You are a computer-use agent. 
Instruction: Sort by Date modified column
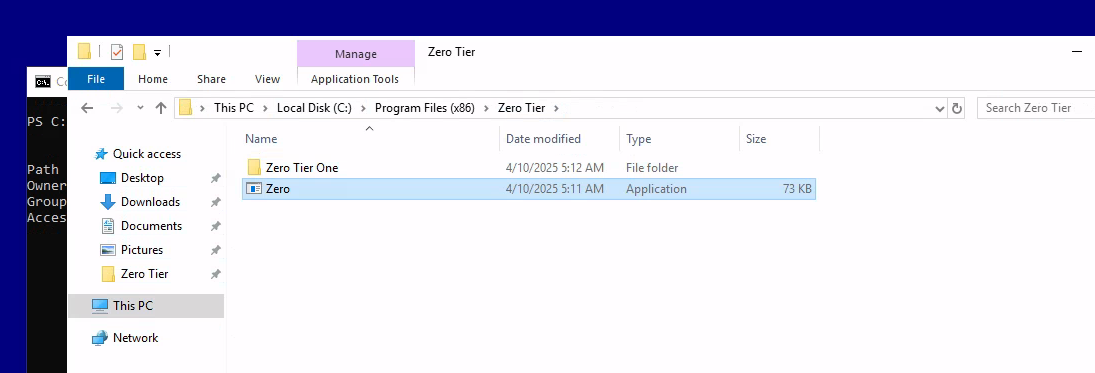tap(543, 139)
